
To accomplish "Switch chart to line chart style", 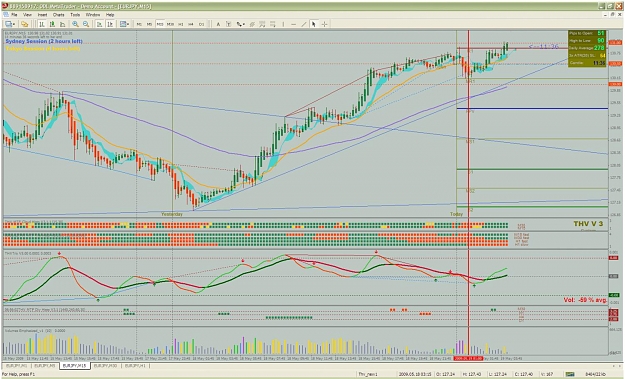I will pyautogui.click(x=62, y=24).
